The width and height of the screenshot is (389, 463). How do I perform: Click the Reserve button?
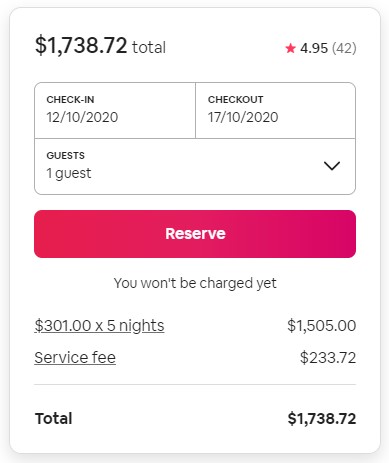[x=195, y=234]
